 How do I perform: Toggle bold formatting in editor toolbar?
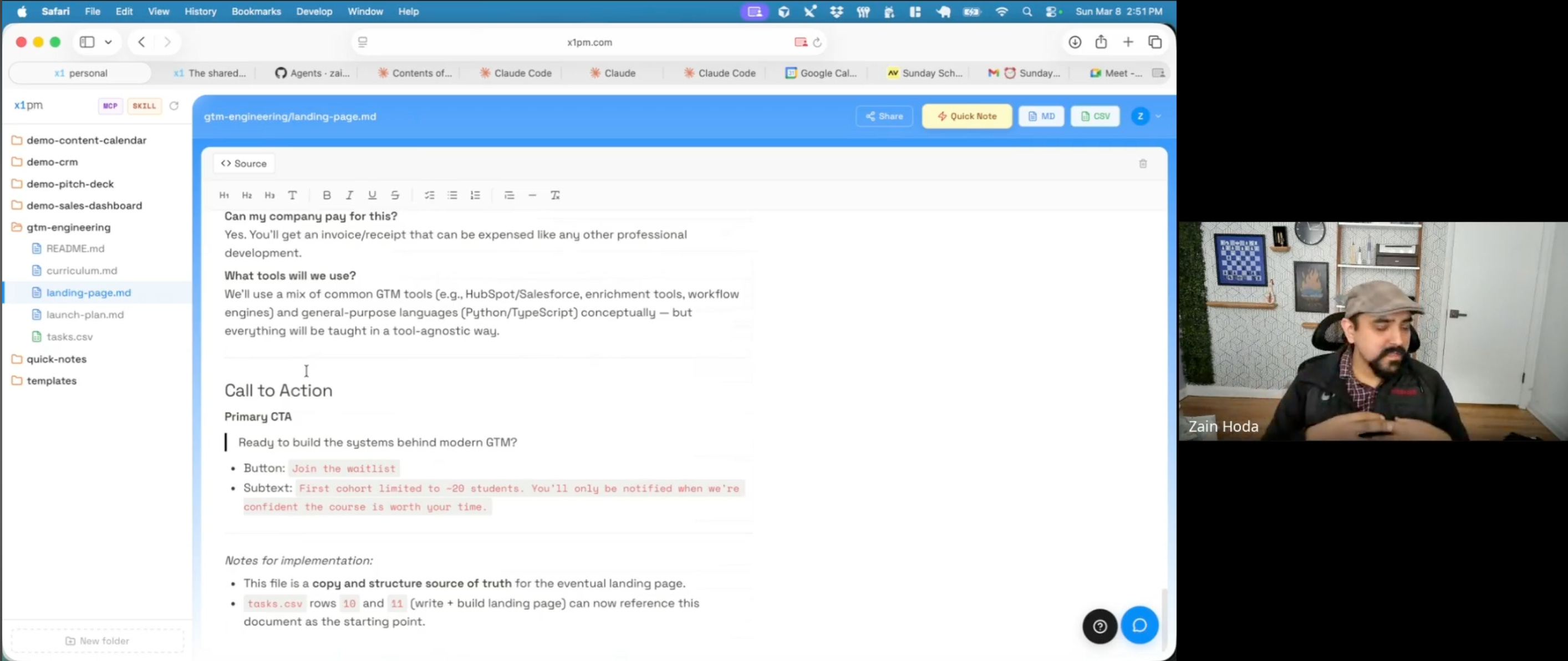[x=327, y=195]
